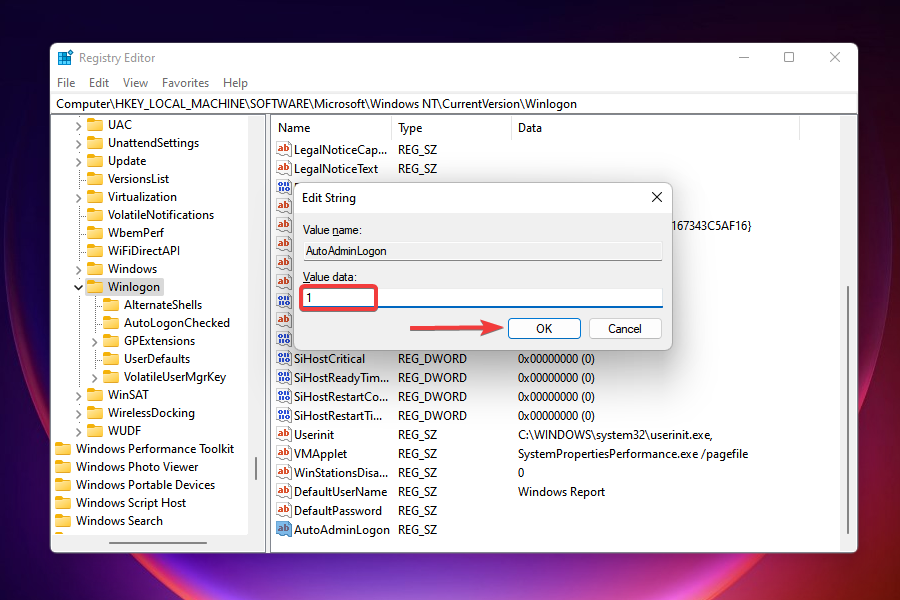
Task: Confirm the value with OK button
Action: pos(544,328)
